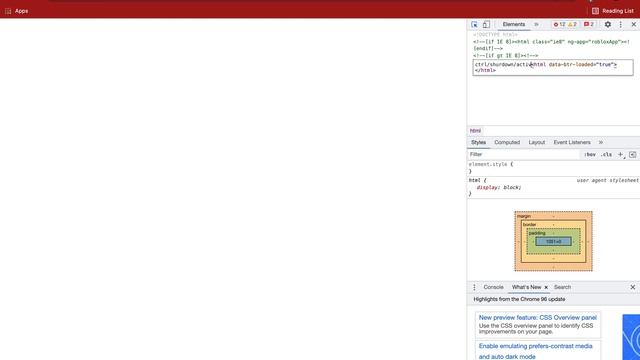Click the element.style rule
The height and width of the screenshot is (360, 640).
[x=491, y=164]
